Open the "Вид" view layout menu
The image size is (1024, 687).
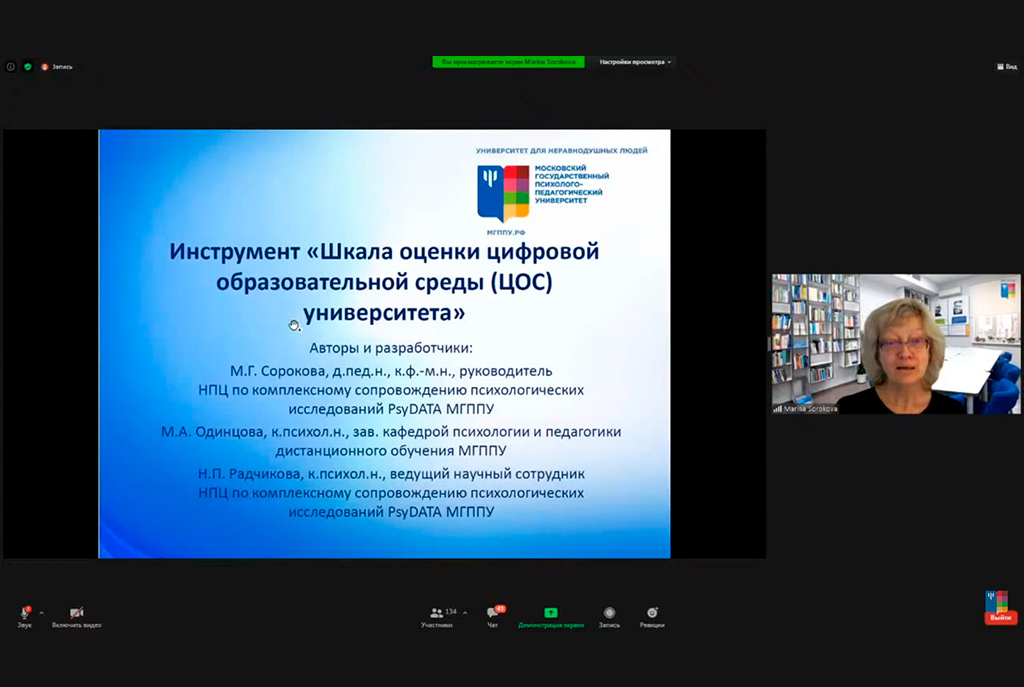point(1006,67)
